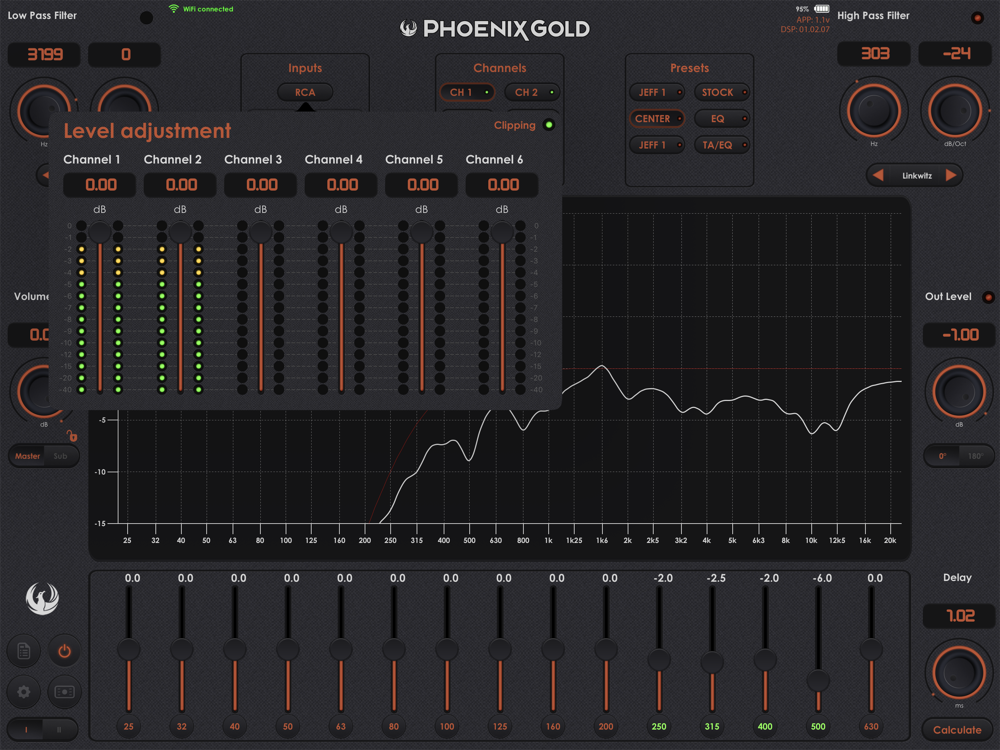Adjust the Channel 6 level fader
1000x750 pixels.
(x=502, y=231)
